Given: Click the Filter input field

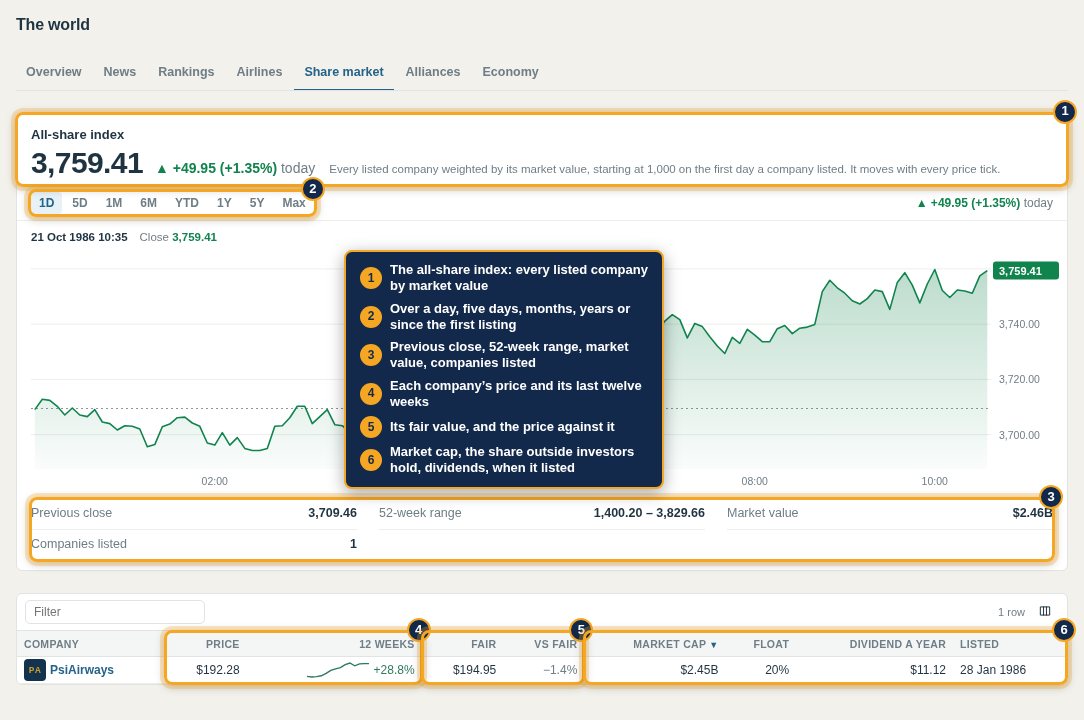Looking at the screenshot, I should [115, 611].
